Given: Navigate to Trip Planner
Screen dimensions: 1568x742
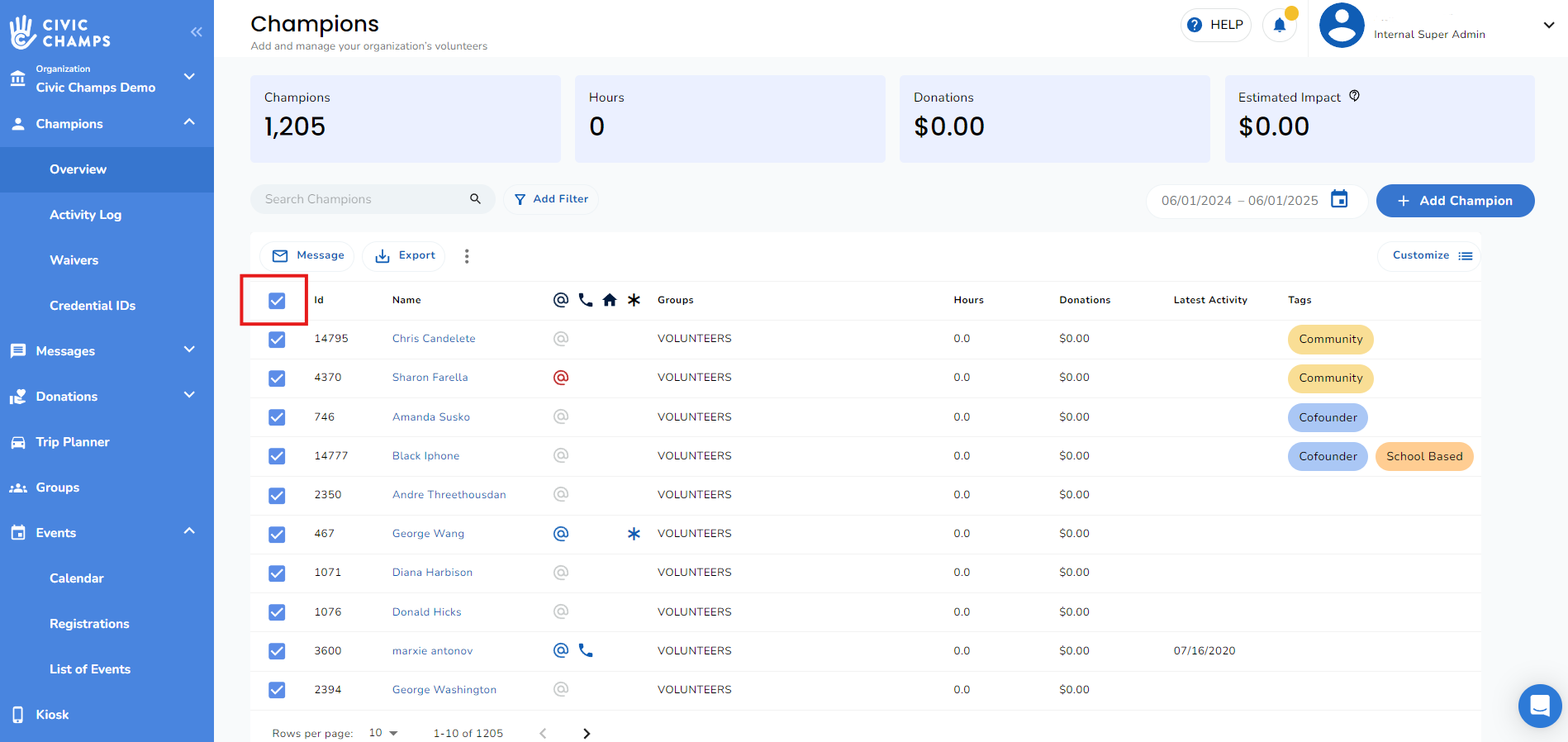Looking at the screenshot, I should (x=73, y=442).
